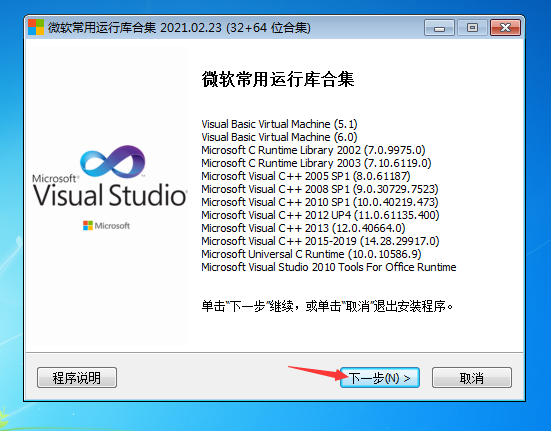
Task: Click the colorful Windows logo title bar icon
Action: (36, 27)
